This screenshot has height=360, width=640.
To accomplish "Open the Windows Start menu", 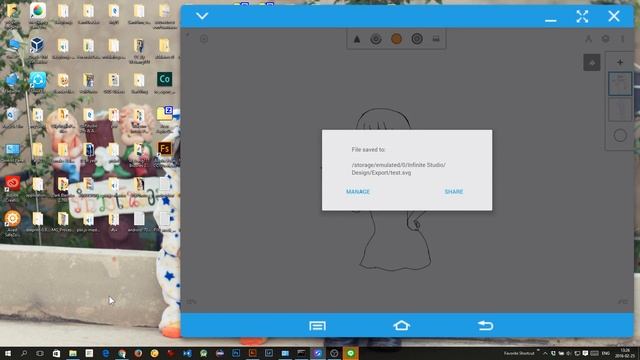I will tap(8, 353).
